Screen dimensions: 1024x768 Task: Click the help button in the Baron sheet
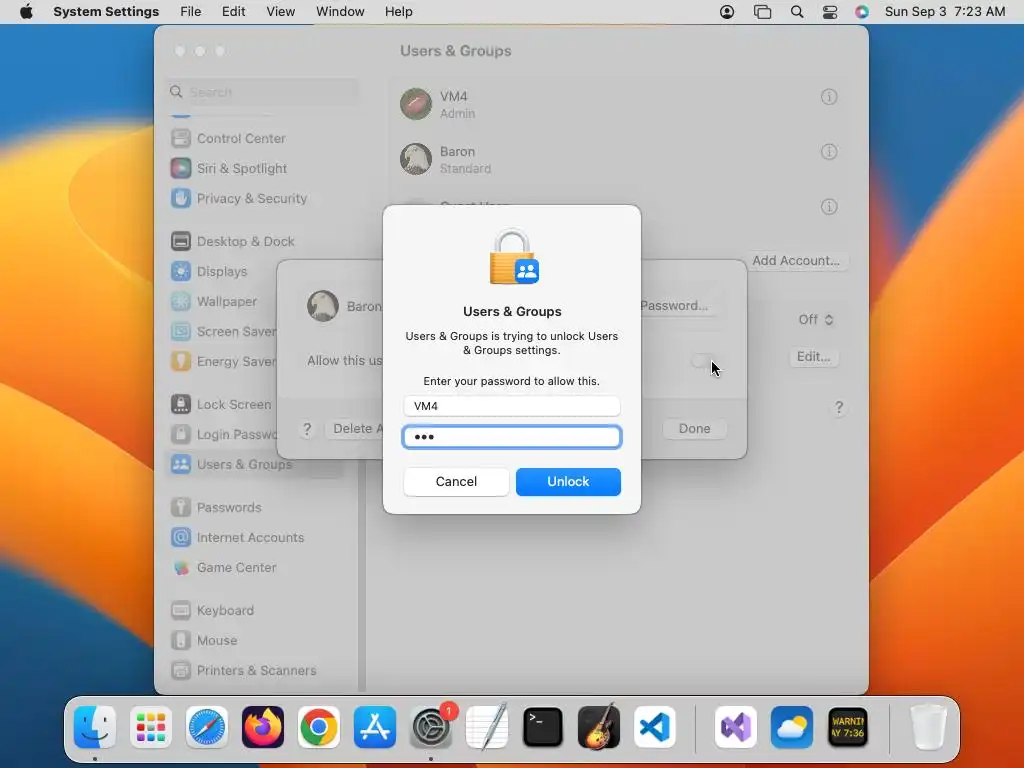coord(307,429)
